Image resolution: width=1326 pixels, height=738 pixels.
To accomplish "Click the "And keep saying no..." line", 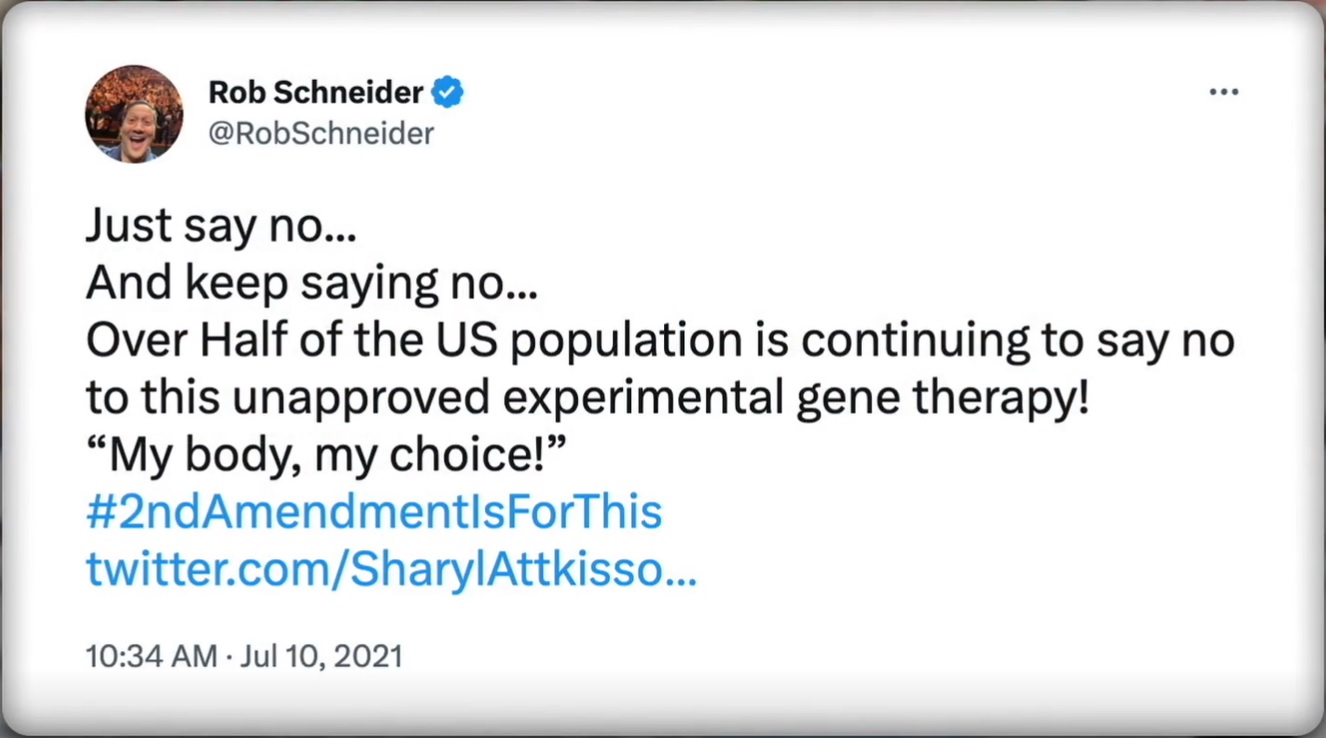I will (x=312, y=284).
